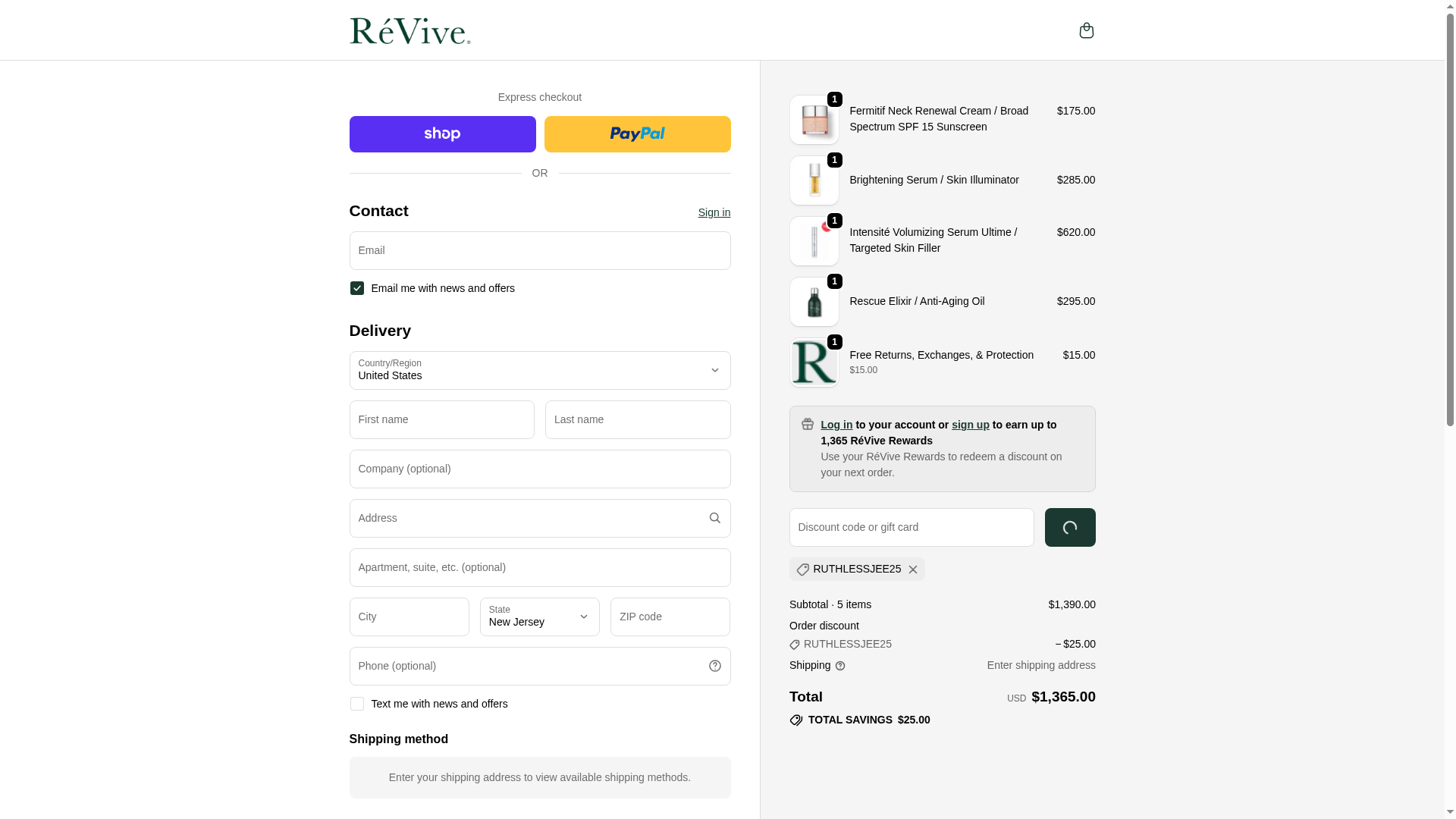
Task: Click the phone field help question icon
Action: coord(714,666)
